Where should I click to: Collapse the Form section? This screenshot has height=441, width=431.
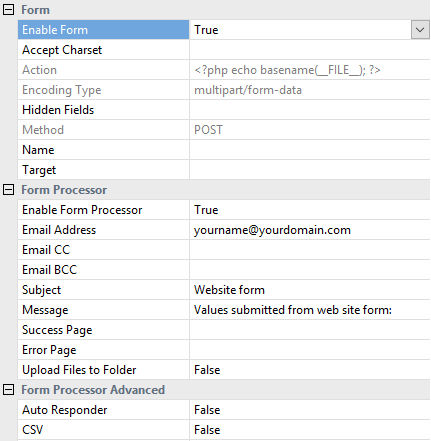tap(8, 10)
